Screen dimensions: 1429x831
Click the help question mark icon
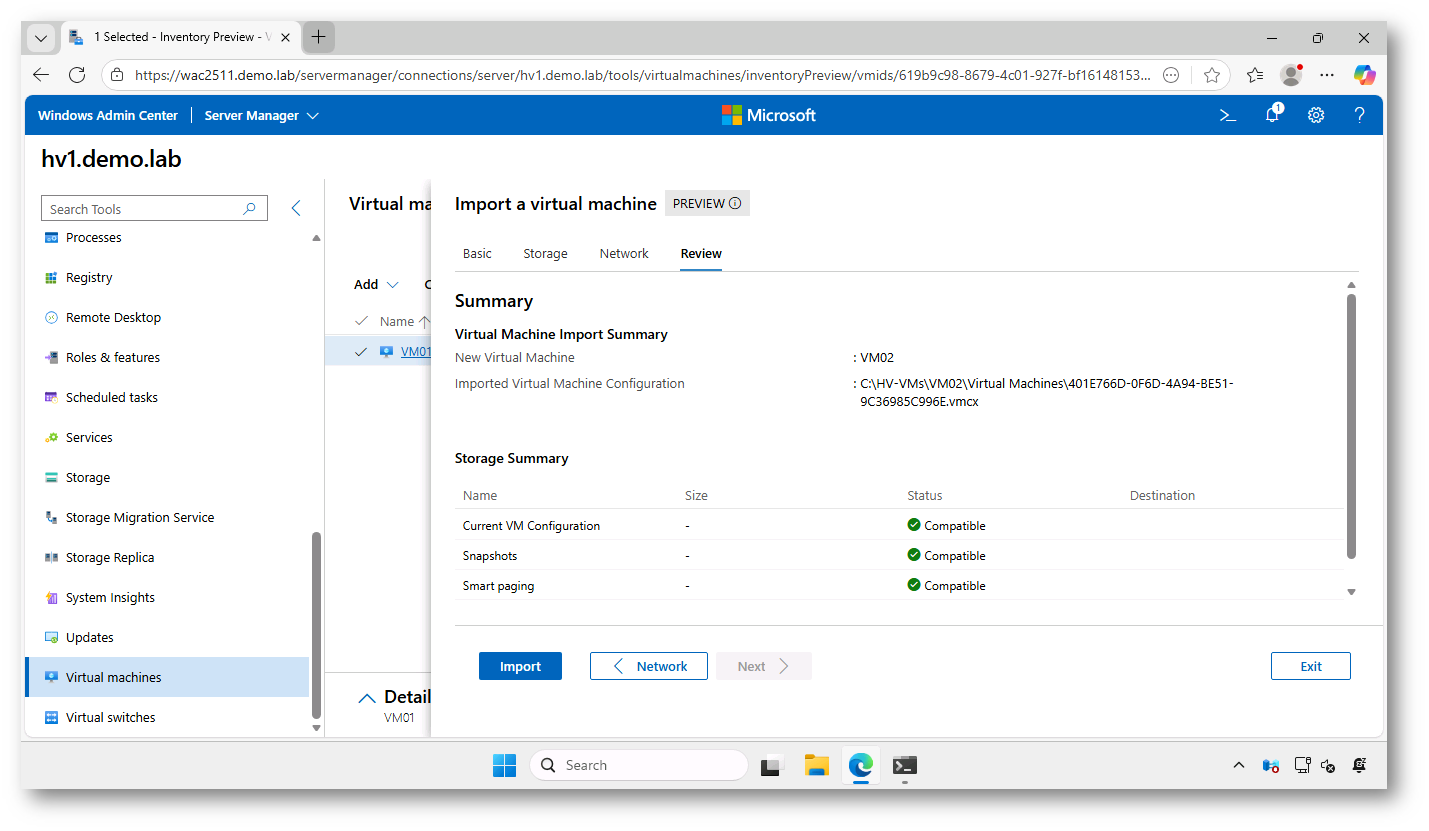coord(1359,115)
